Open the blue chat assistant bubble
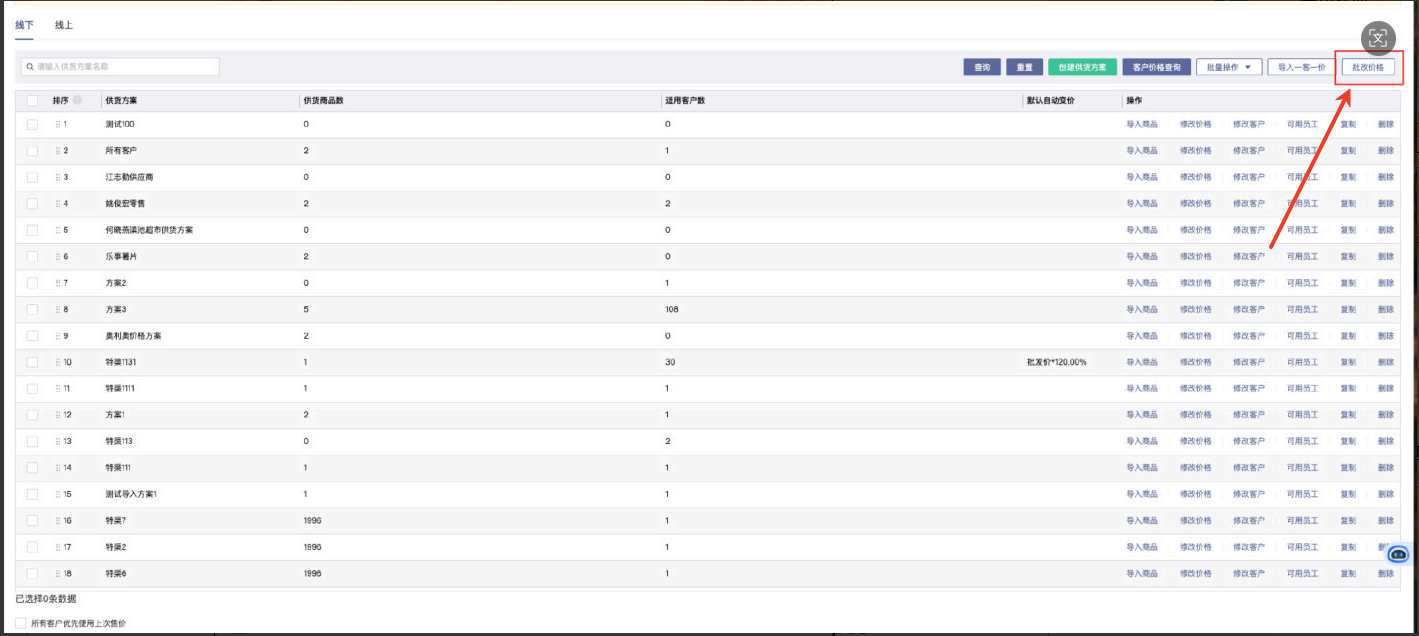 coord(1398,554)
